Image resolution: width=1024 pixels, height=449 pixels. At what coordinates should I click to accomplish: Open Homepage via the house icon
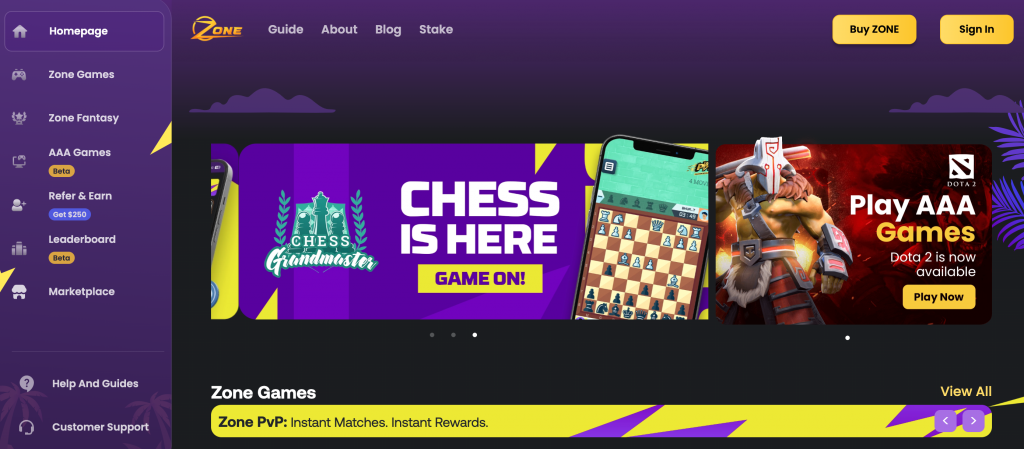point(20,31)
